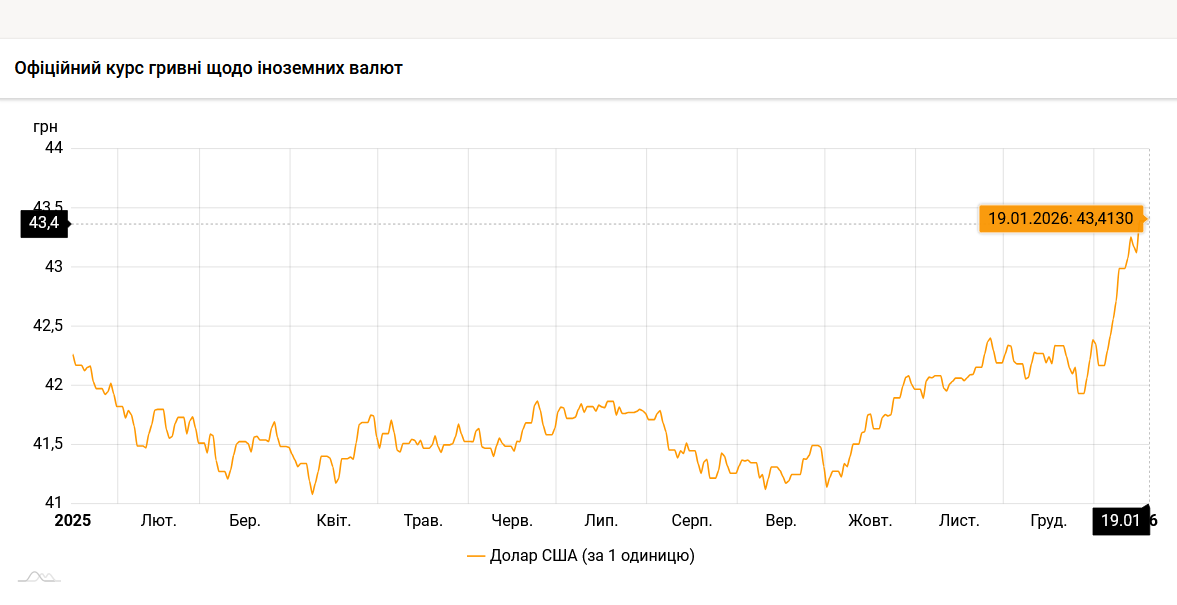Click the black 19.01 date cursor label
Screen dimensions: 1177x605
1120,520
